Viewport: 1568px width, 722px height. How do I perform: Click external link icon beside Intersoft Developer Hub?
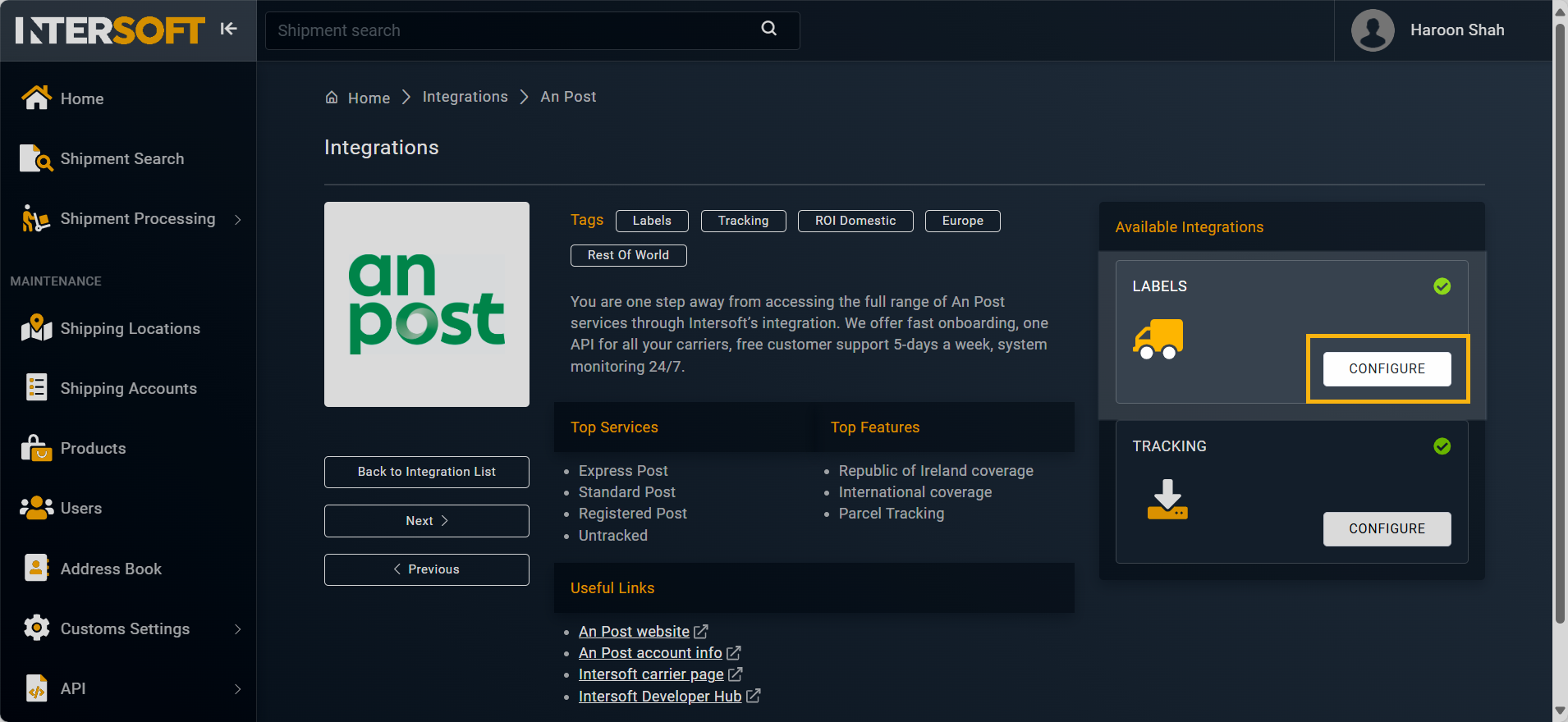click(753, 696)
